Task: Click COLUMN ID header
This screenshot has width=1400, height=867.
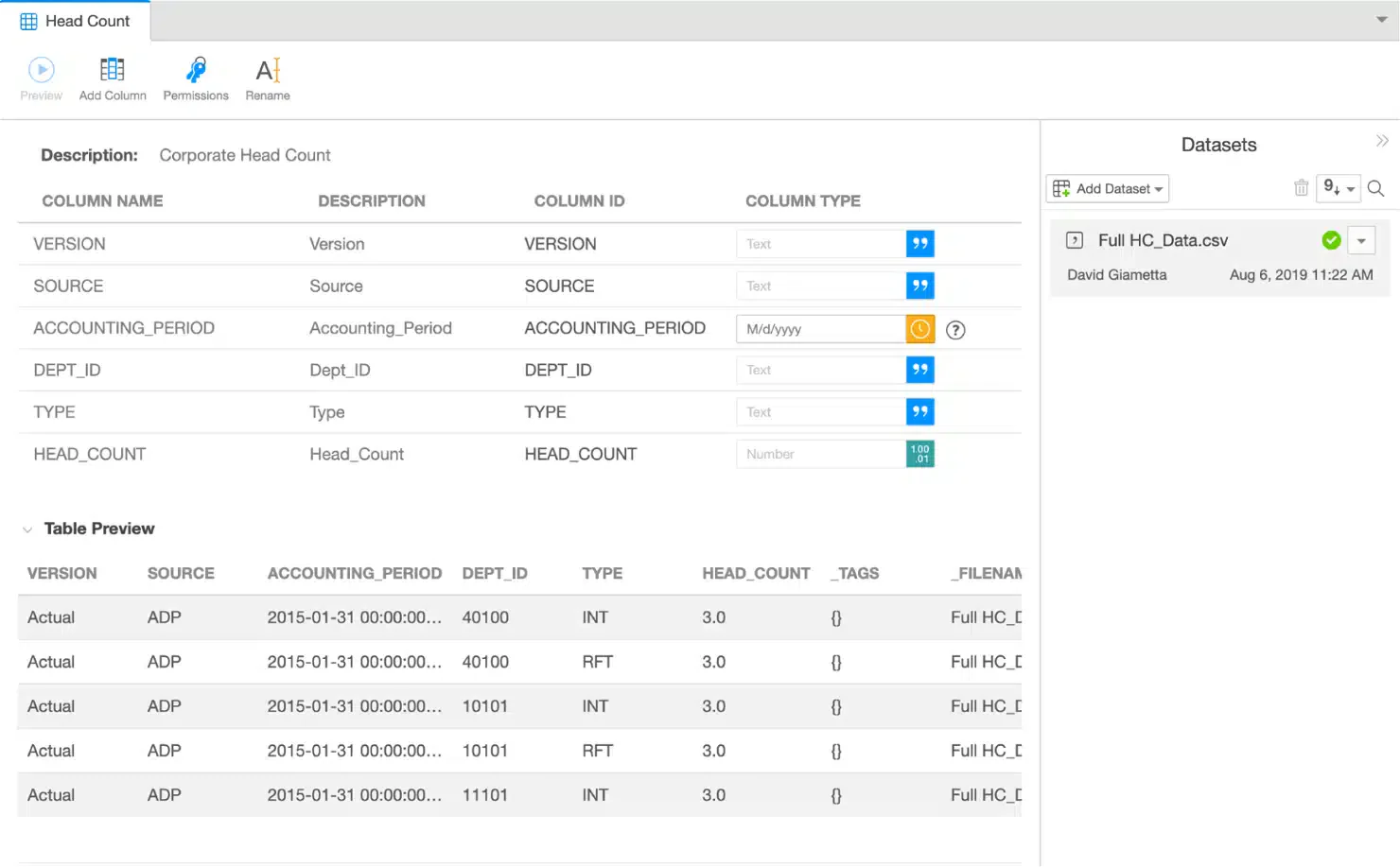Action: (579, 200)
